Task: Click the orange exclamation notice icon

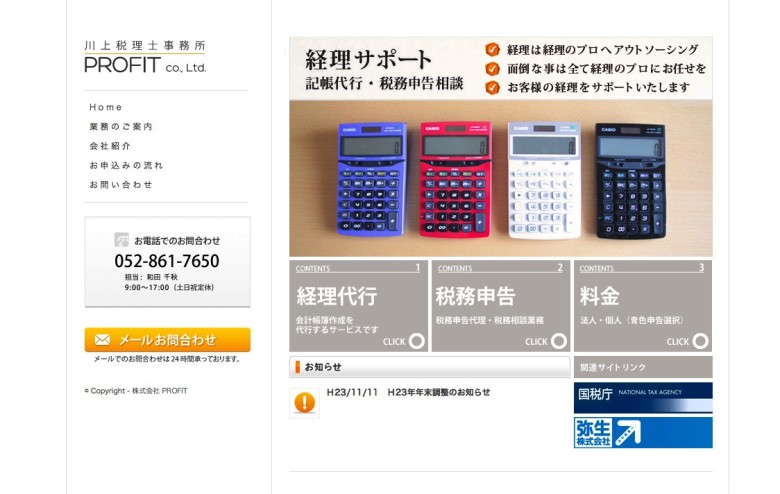Action: [x=304, y=402]
